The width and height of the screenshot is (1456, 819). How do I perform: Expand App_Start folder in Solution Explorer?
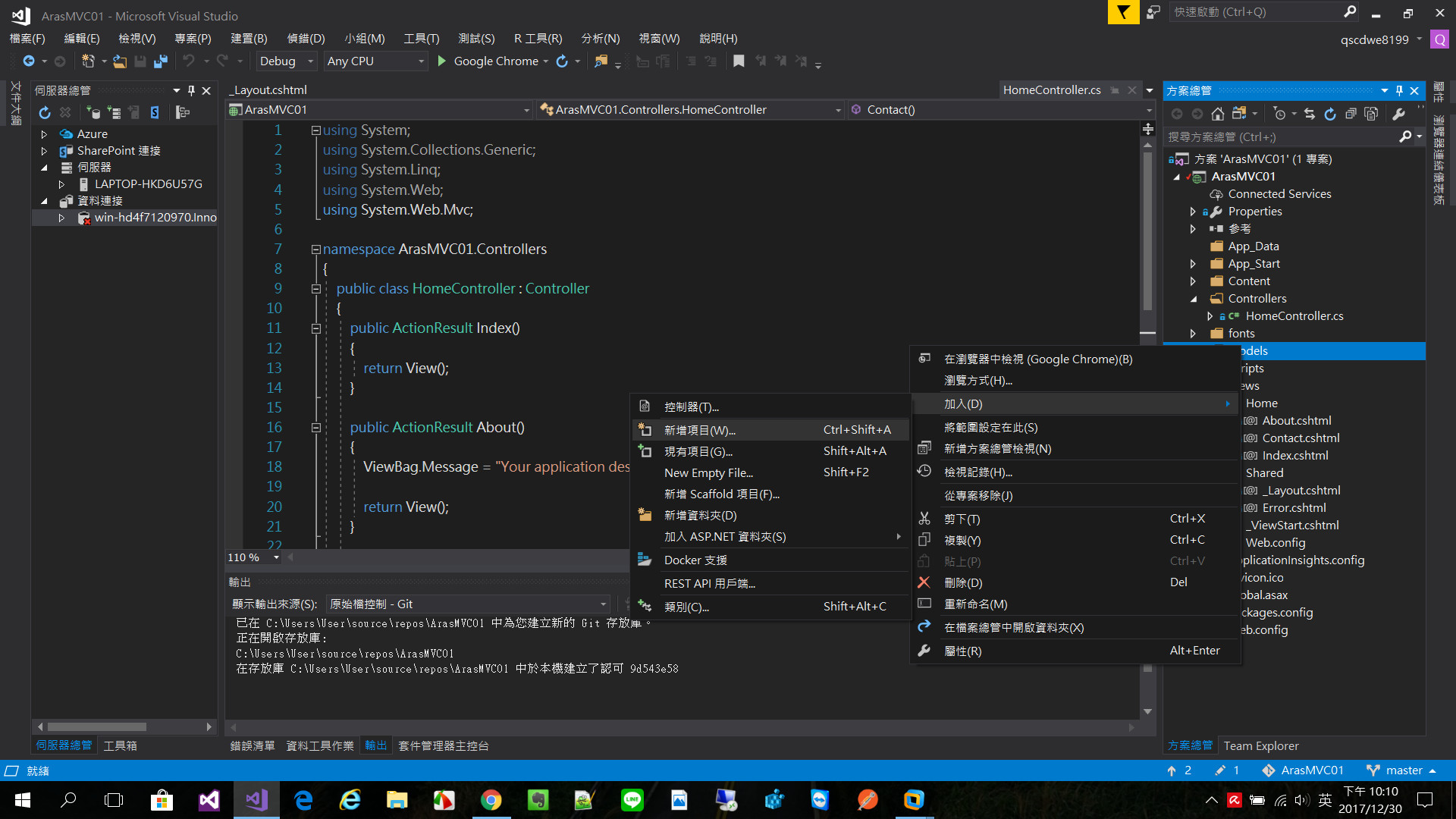[1193, 264]
